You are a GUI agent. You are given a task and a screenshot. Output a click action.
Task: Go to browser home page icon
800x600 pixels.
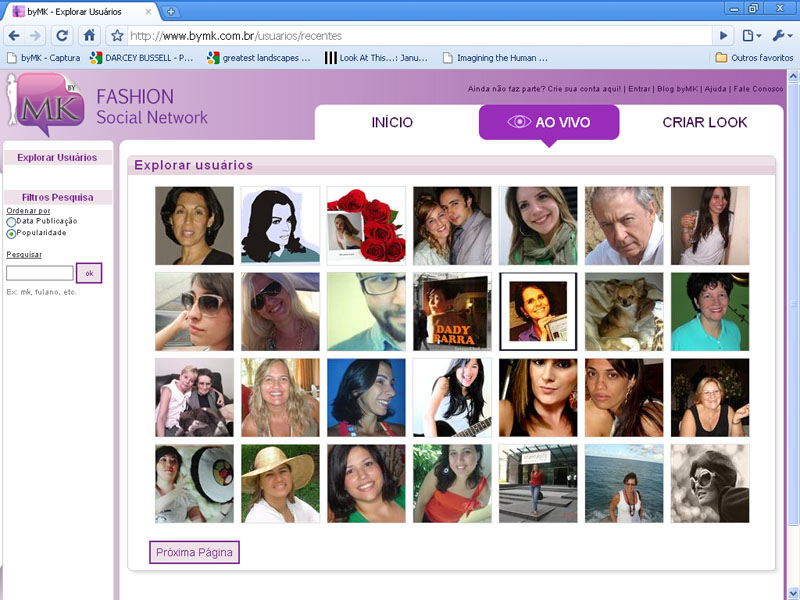[x=90, y=35]
